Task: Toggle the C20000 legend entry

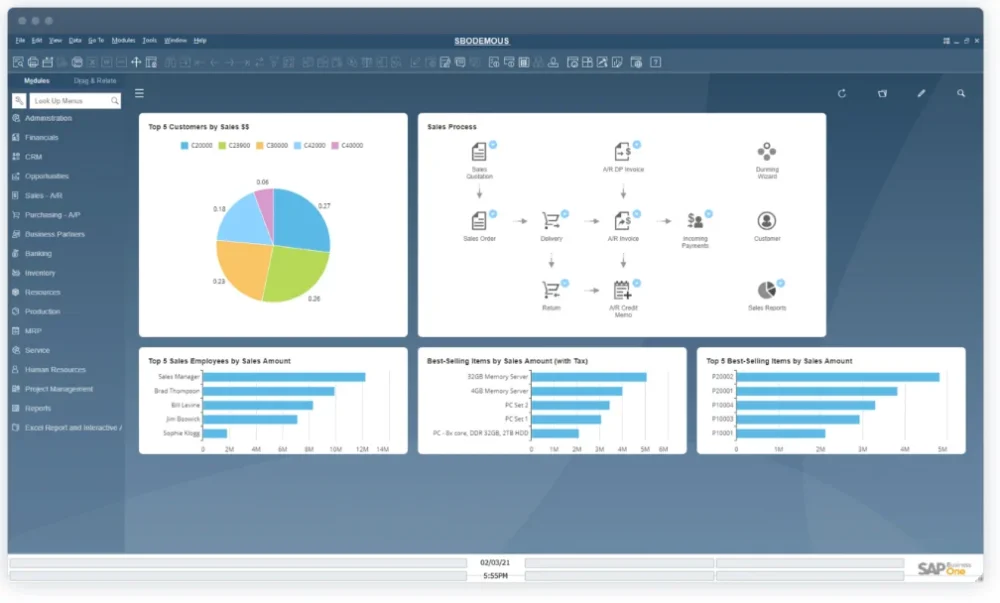Action: pos(198,146)
